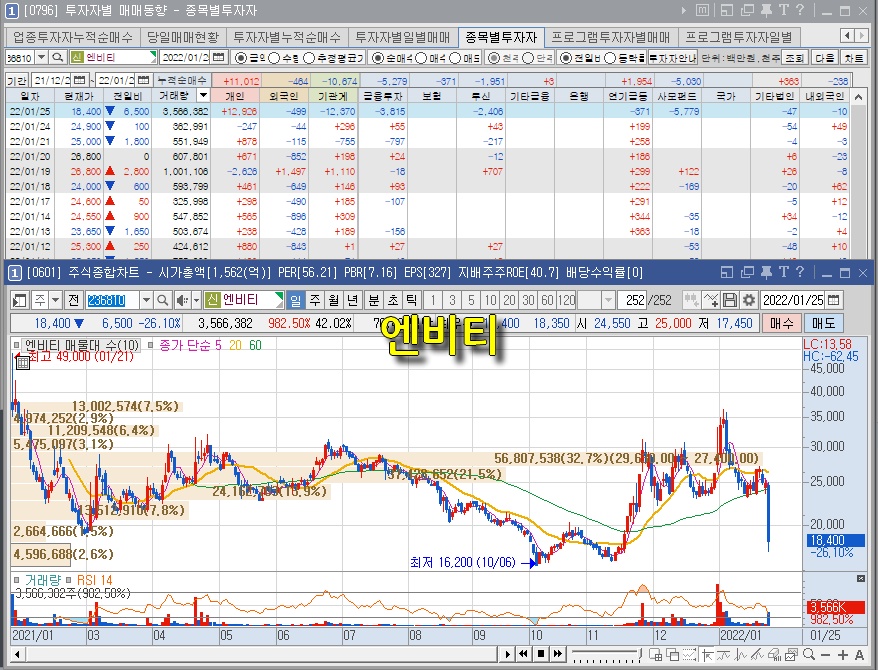Viewport: 878px width, 670px height.
Task: Click the 다음 next button
Action: 824,58
